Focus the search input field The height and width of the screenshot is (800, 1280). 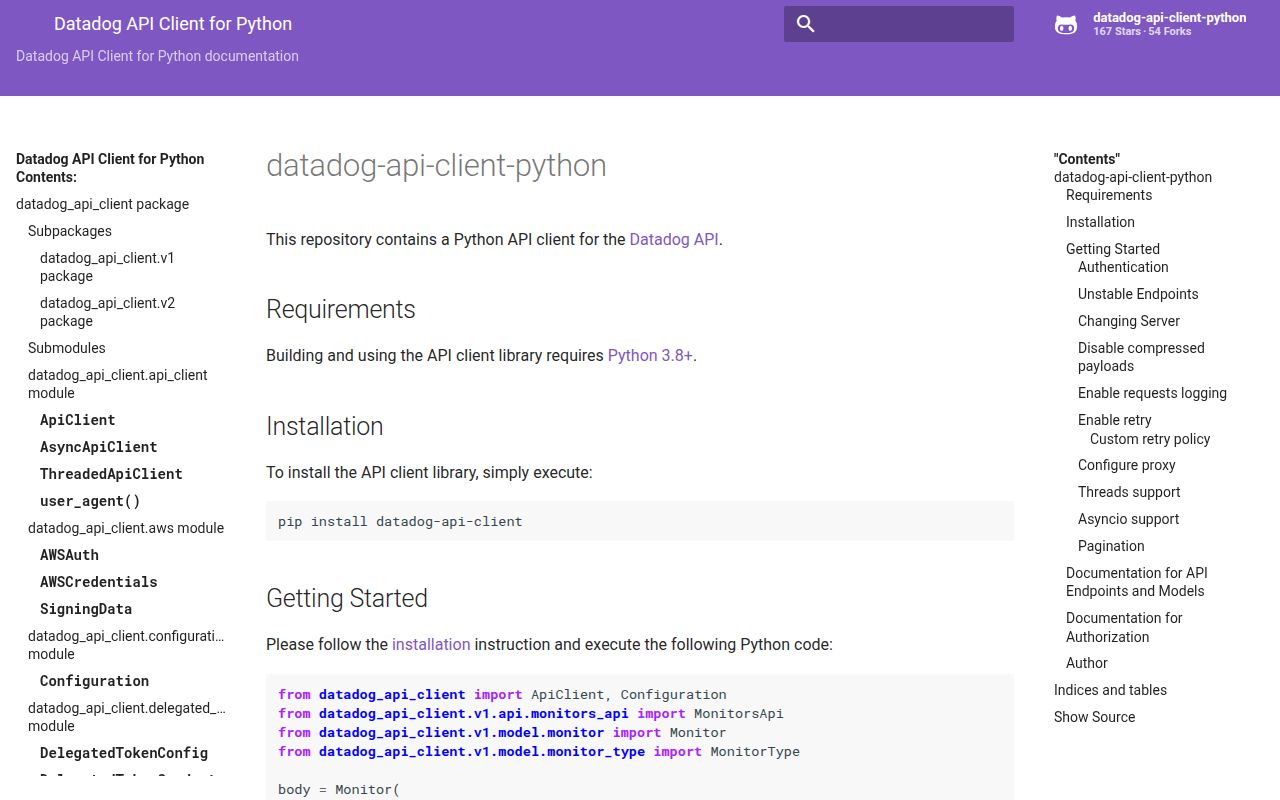[899, 24]
